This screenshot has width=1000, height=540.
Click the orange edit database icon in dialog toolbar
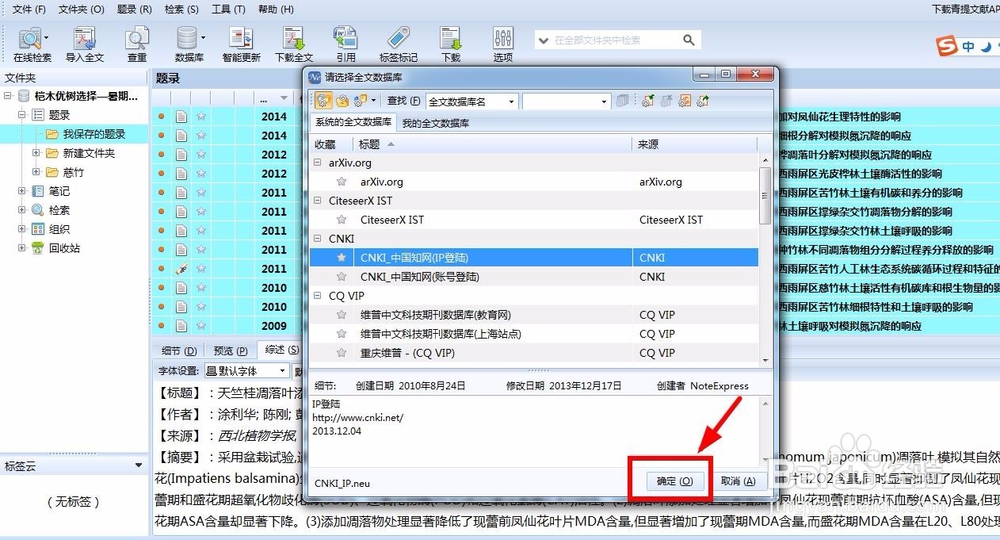click(685, 101)
